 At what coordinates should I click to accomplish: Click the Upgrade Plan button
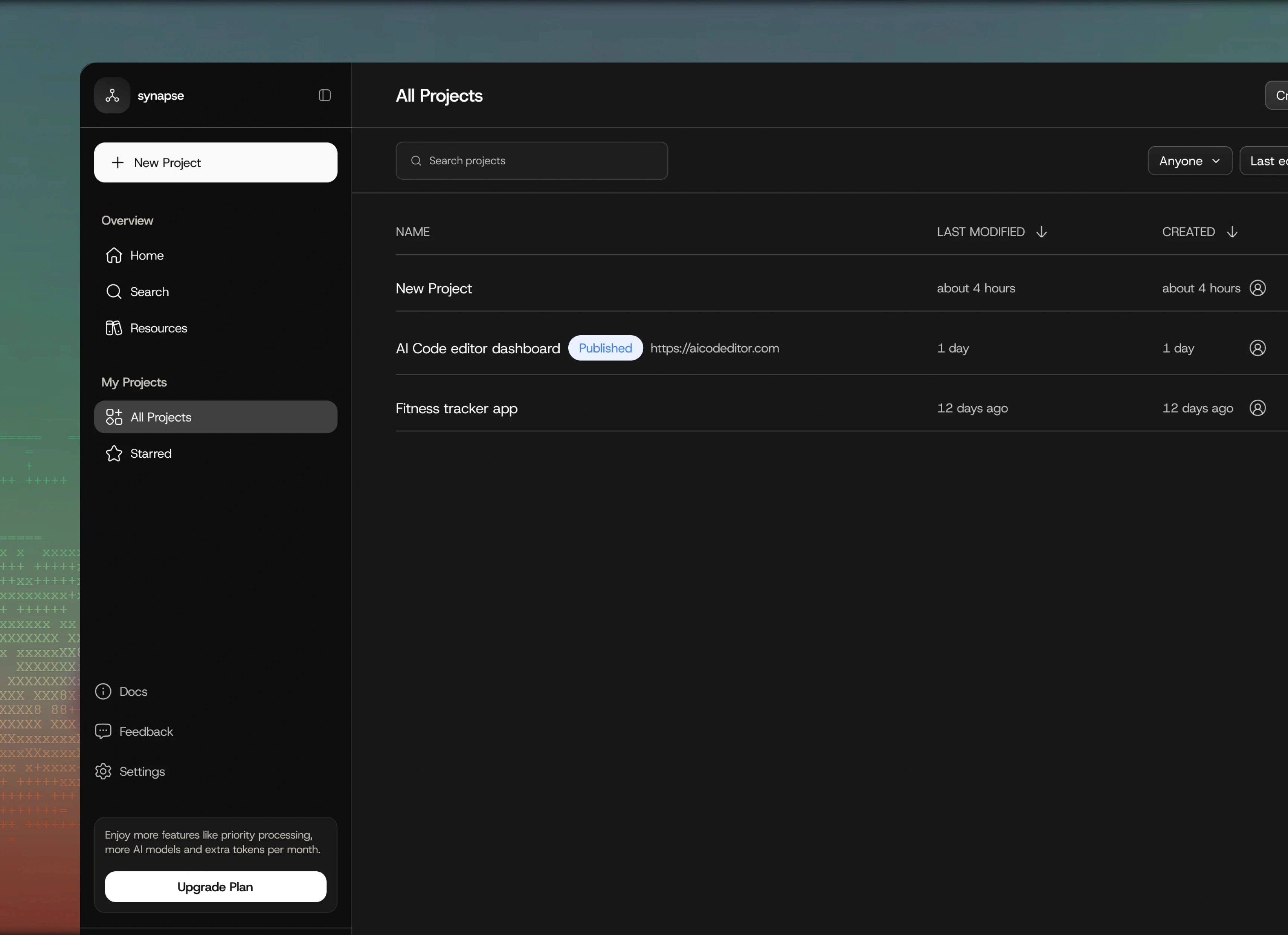[216, 887]
